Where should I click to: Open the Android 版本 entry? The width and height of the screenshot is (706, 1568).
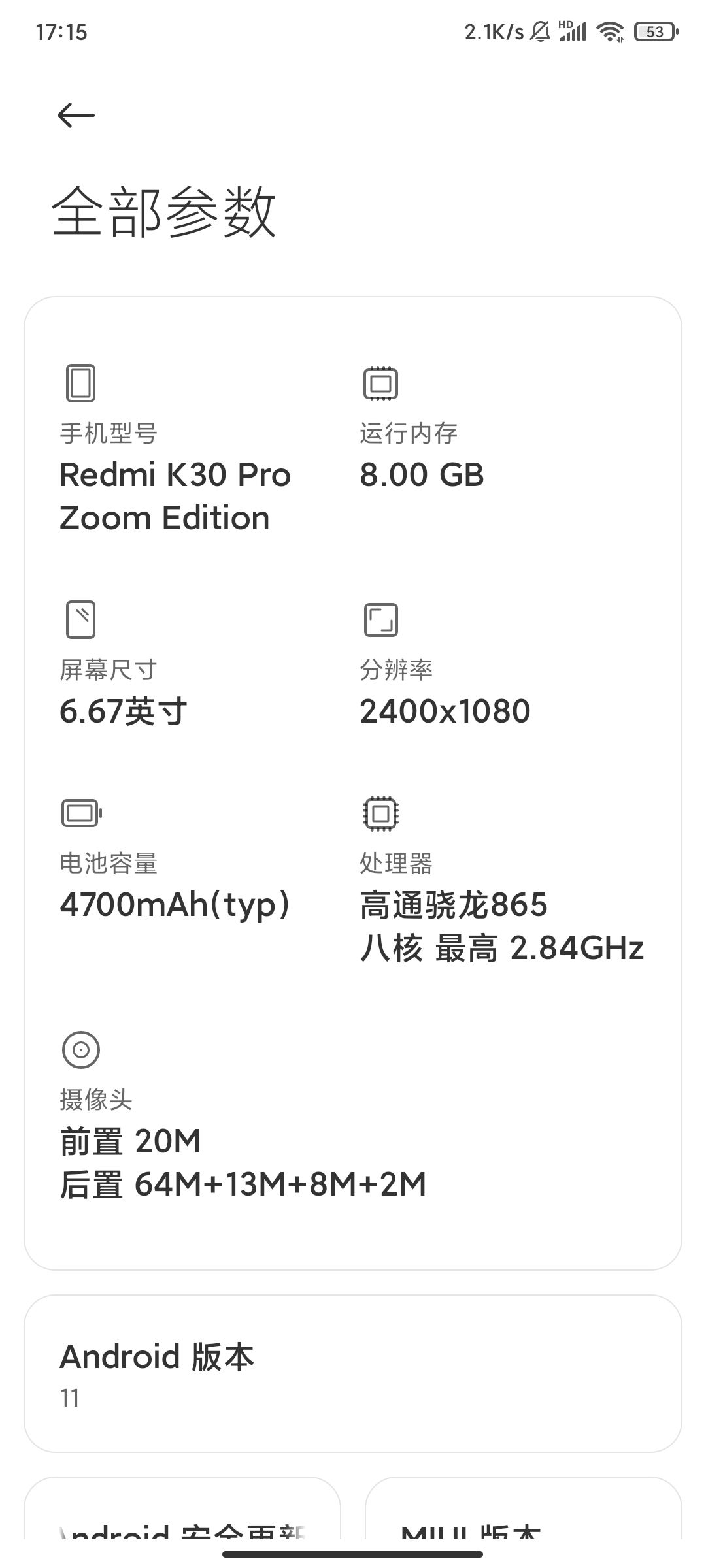(353, 1375)
